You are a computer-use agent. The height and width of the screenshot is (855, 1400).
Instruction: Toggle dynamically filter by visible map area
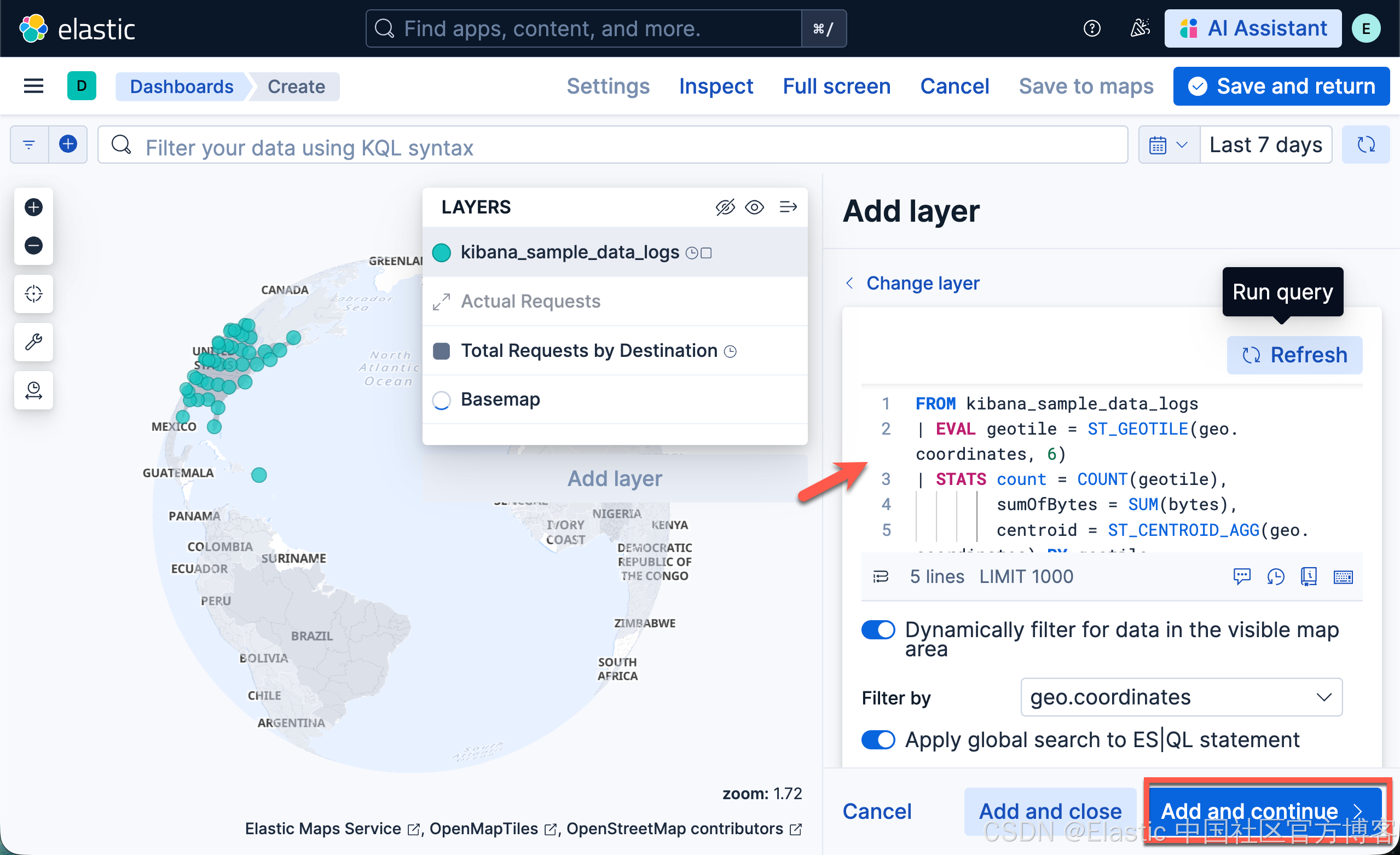[878, 629]
